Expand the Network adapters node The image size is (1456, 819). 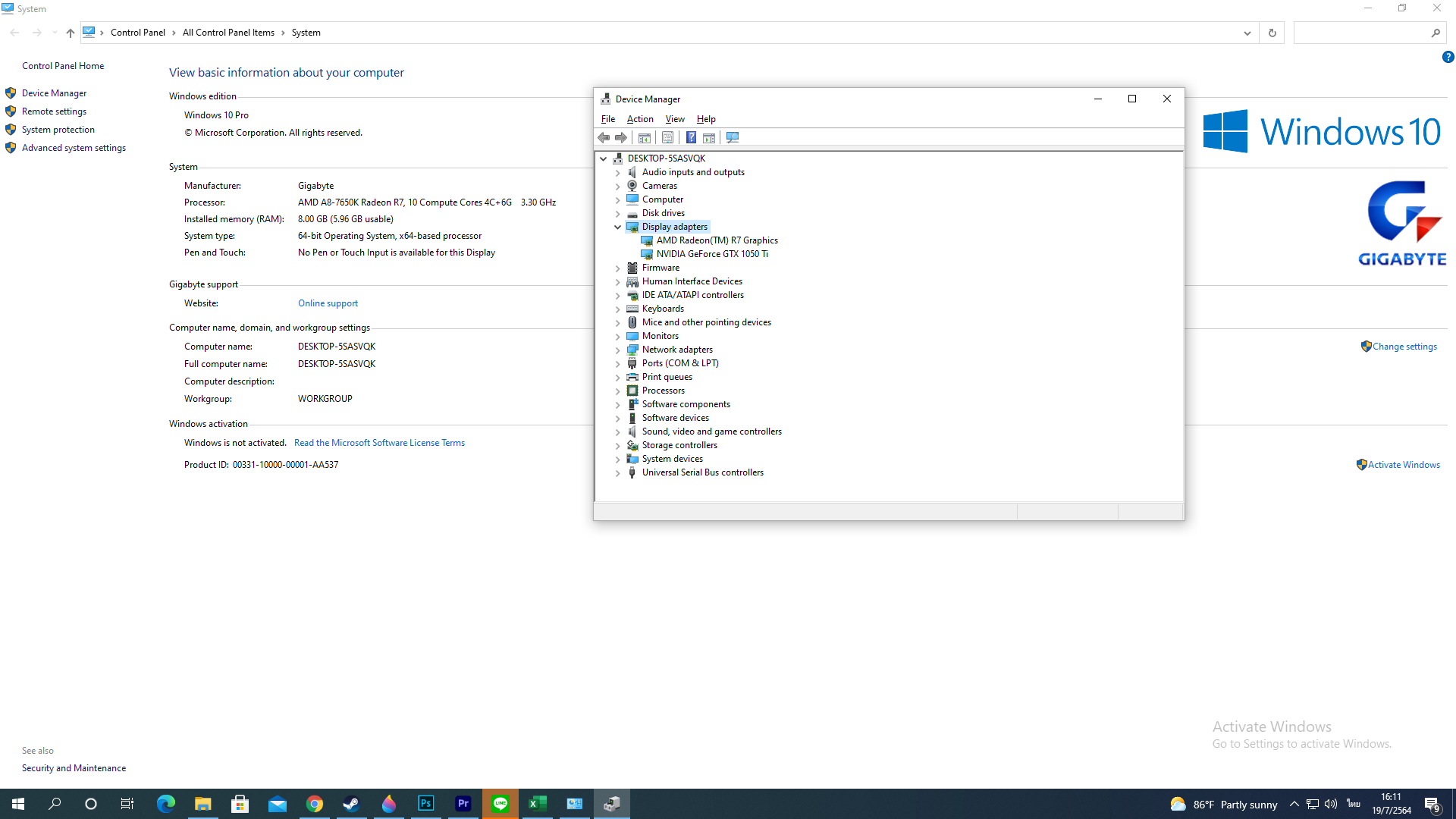click(618, 350)
